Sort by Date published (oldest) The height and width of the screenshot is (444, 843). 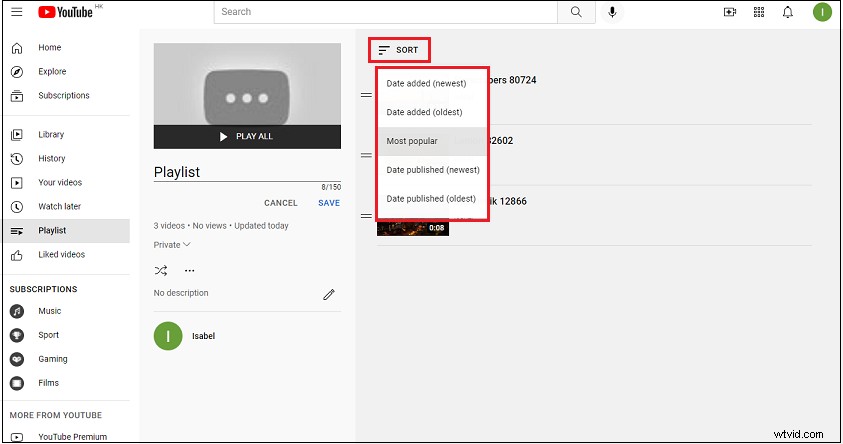click(x=431, y=199)
